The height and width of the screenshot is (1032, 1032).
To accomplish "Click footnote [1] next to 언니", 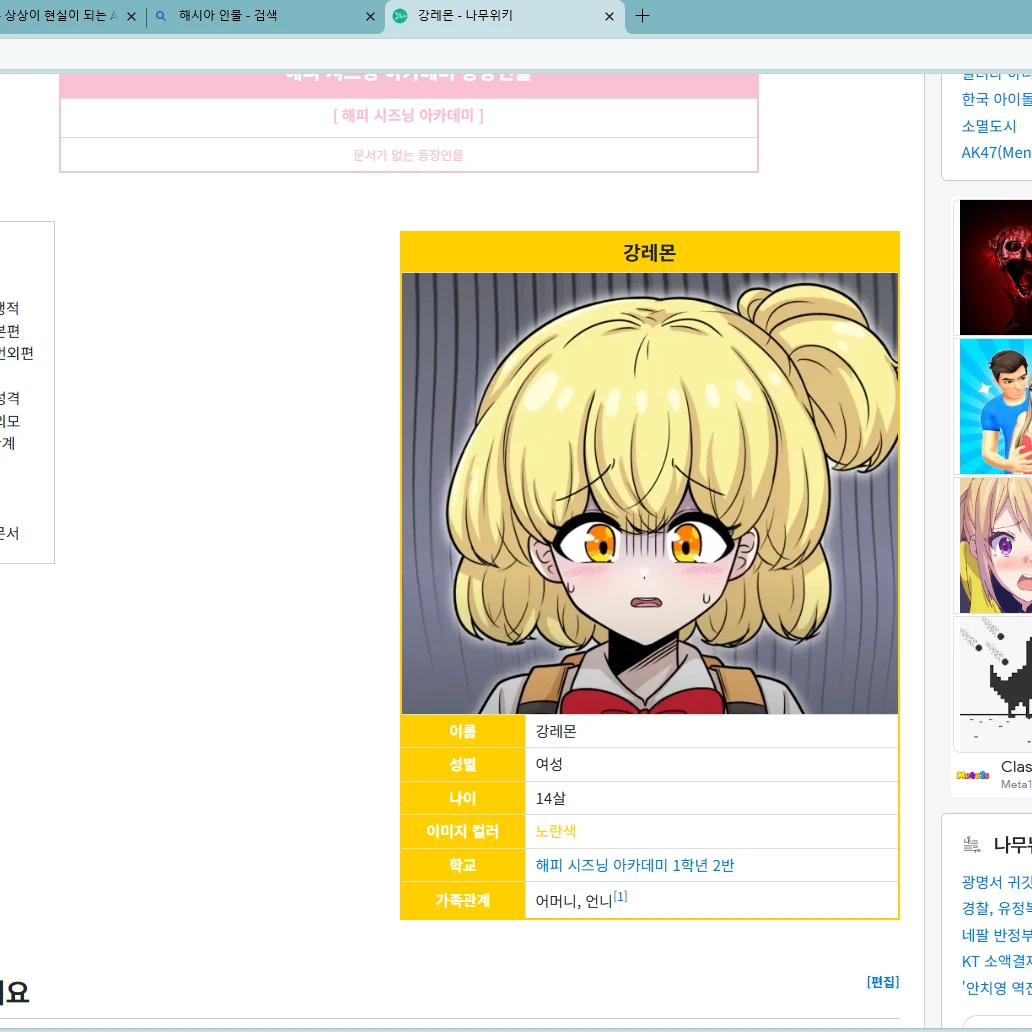I will click(x=621, y=897).
